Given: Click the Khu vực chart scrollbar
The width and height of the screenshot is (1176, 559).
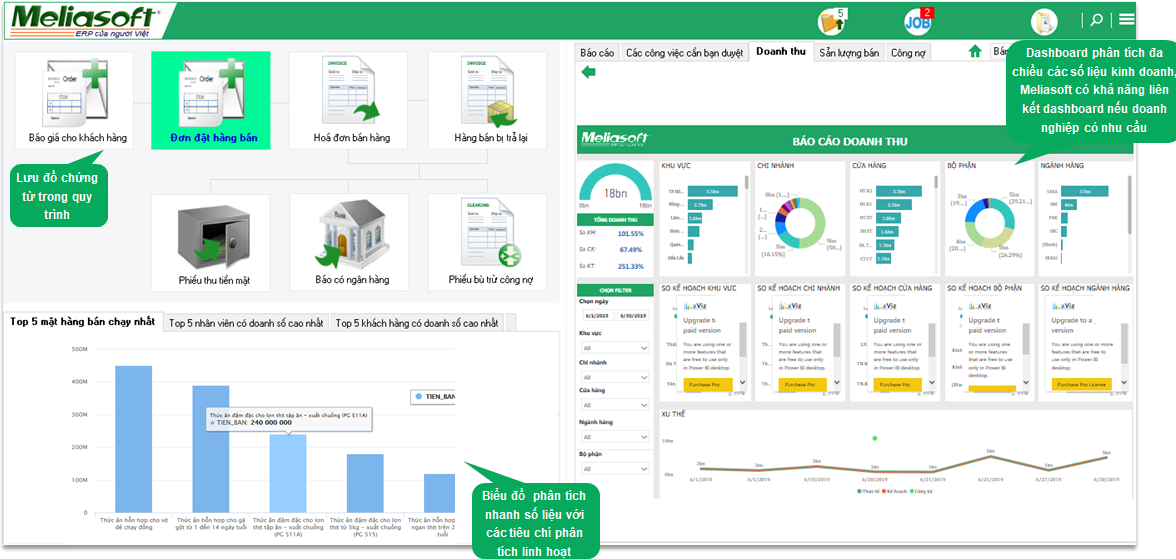Looking at the screenshot, I should (746, 182).
